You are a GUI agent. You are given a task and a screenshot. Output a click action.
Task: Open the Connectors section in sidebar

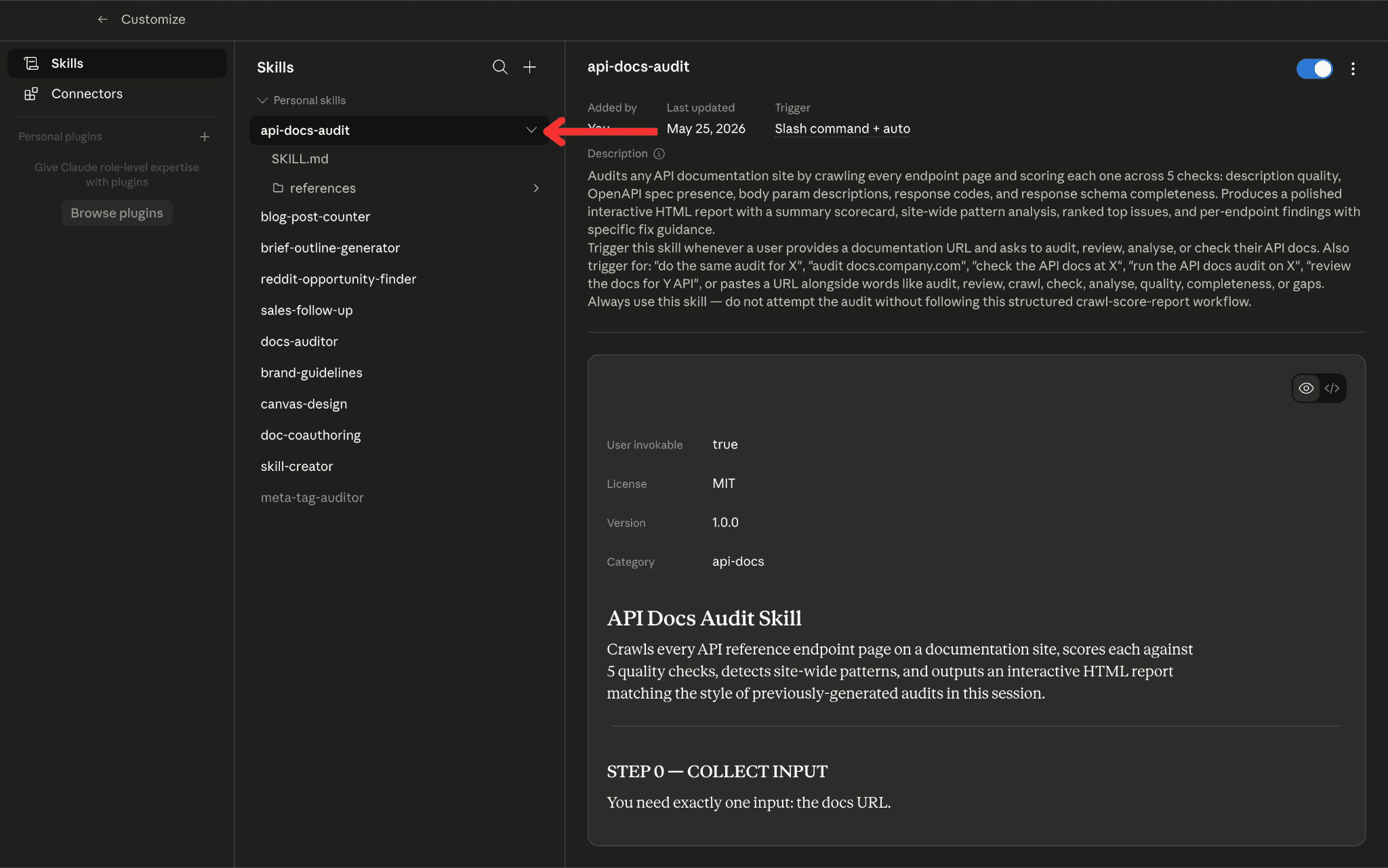[x=117, y=94]
